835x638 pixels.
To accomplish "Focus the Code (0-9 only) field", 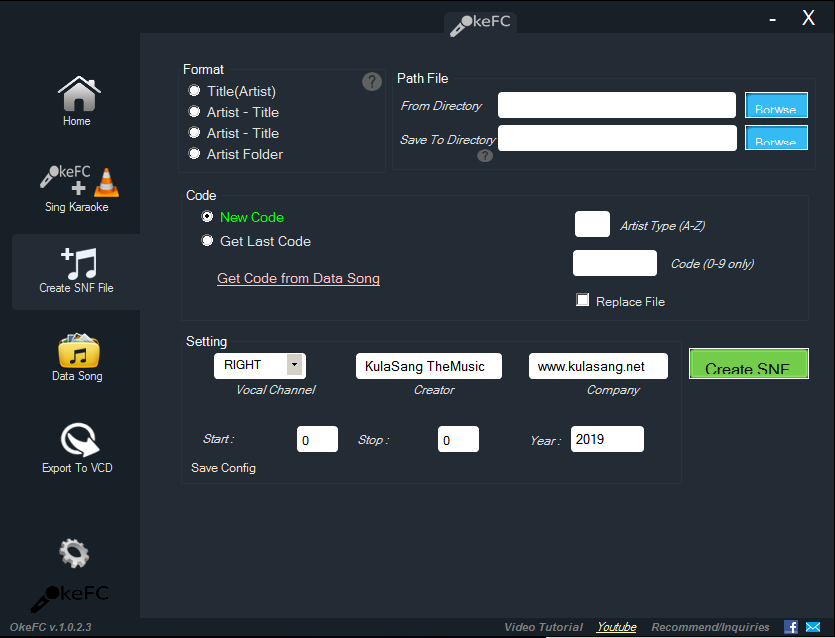I will pos(615,263).
